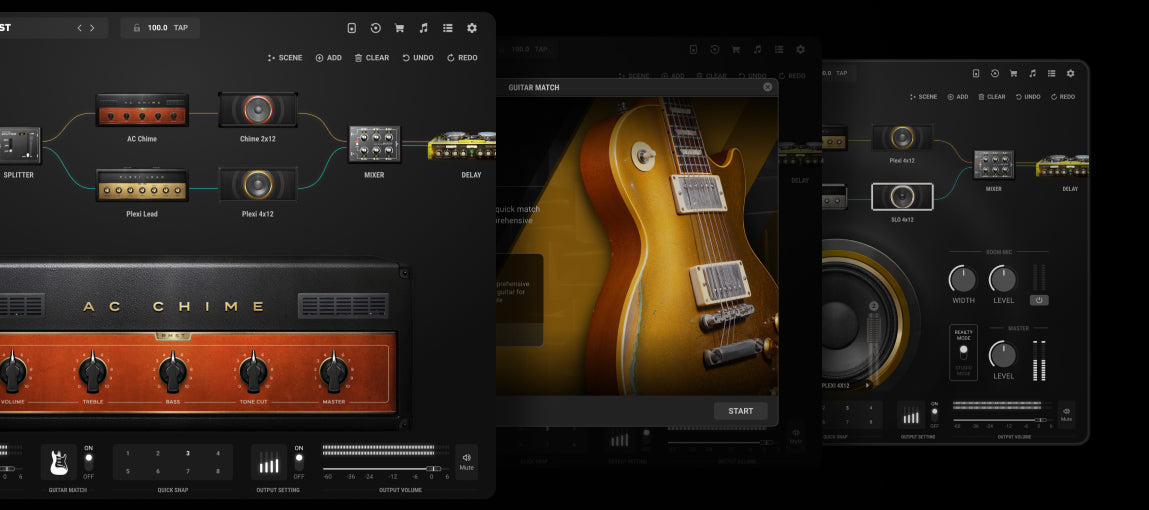Go to previous preset with left chevron
Viewport: 1149px width, 510px height.
(x=80, y=28)
